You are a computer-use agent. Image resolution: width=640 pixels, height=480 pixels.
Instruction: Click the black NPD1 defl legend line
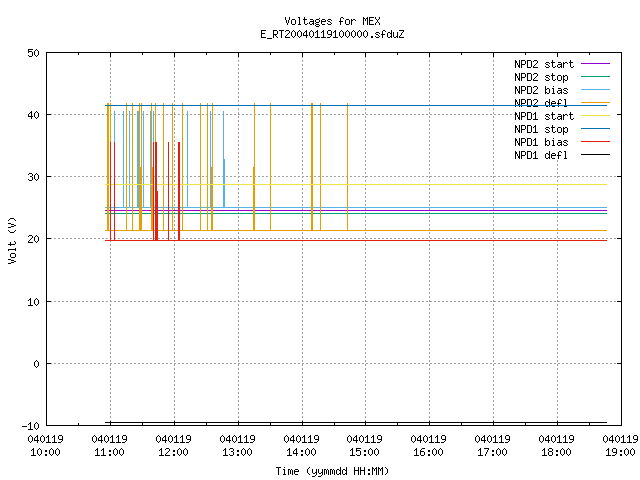[x=595, y=155]
